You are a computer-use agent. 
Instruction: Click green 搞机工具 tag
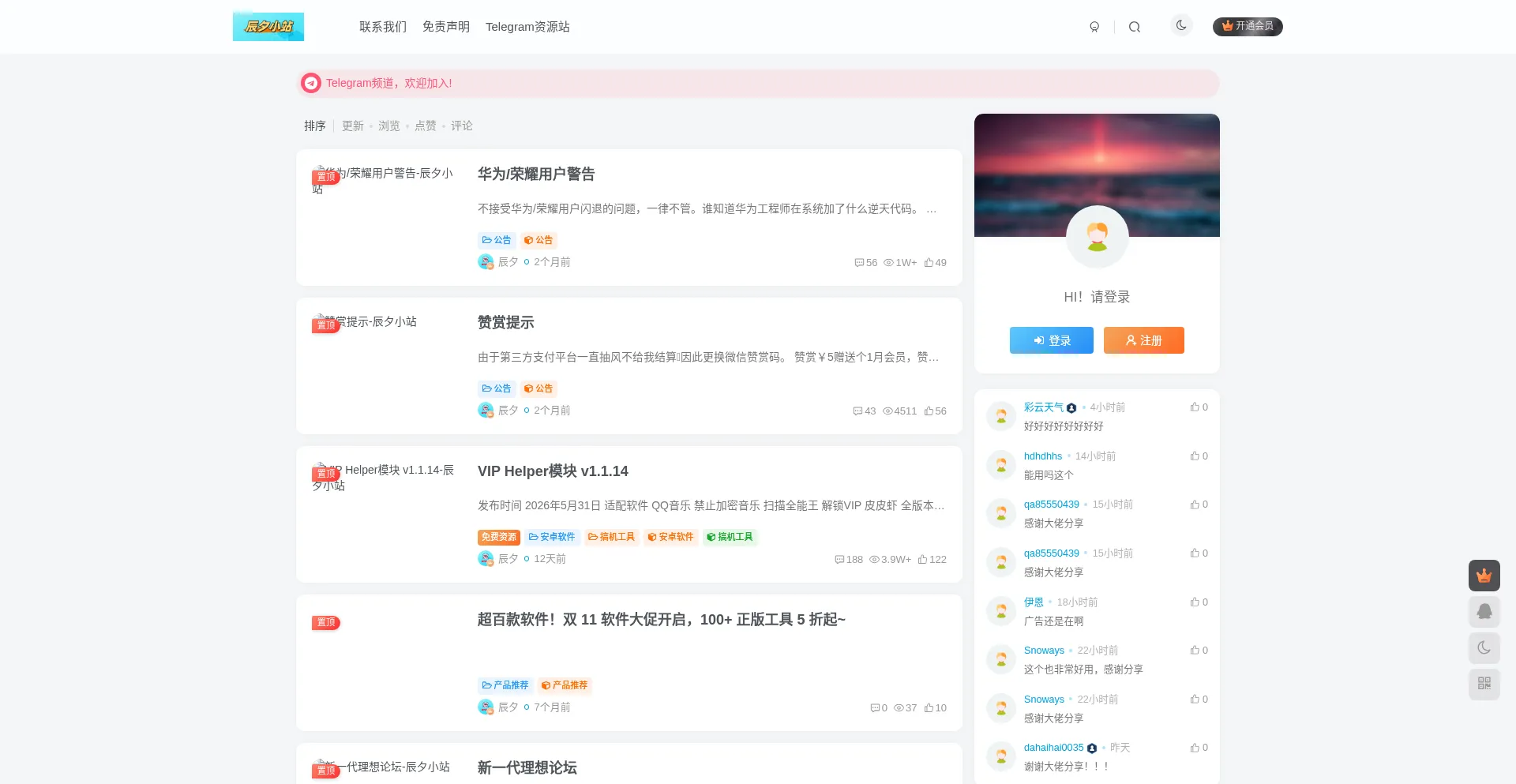[730, 537]
